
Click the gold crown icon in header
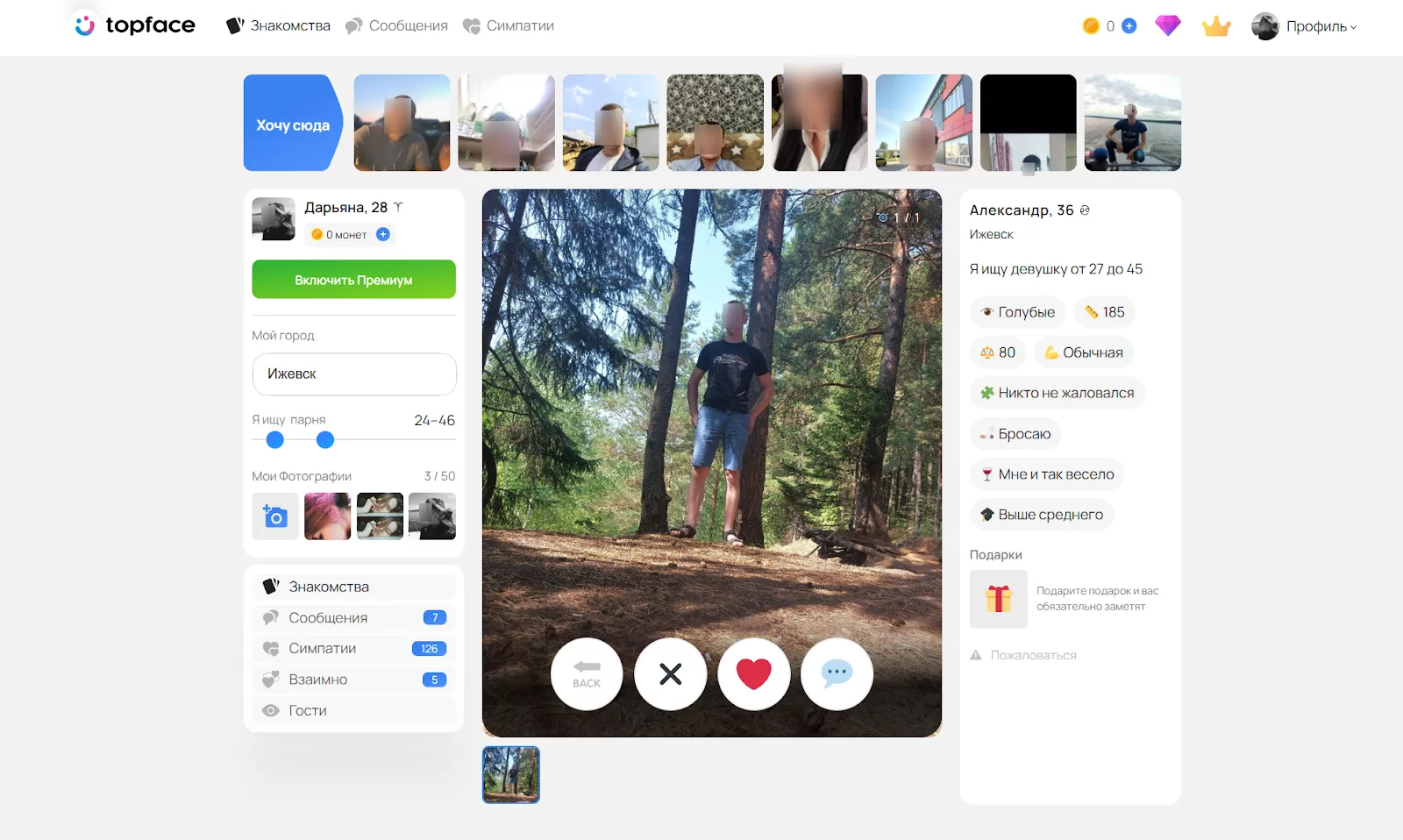[x=1216, y=26]
